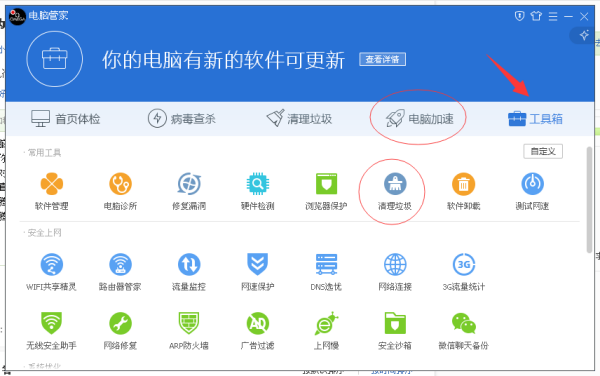The width and height of the screenshot is (600, 376).
Task: Click the large toolbox circle icon
Action: point(55,59)
